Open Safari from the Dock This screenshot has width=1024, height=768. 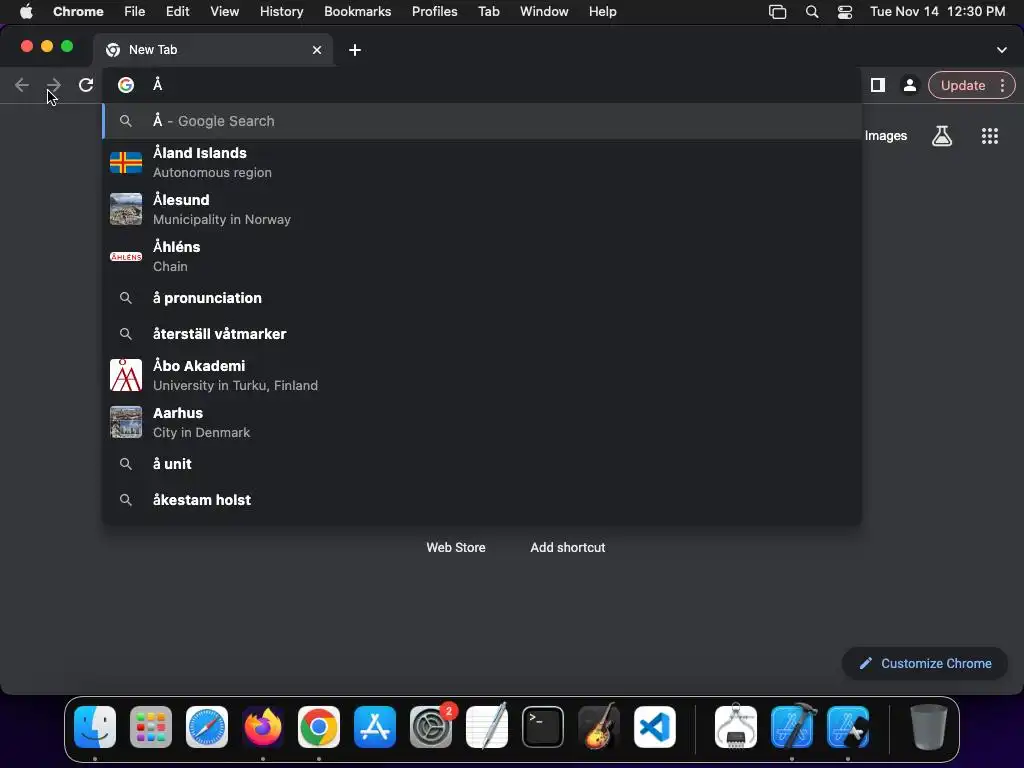pos(207,727)
